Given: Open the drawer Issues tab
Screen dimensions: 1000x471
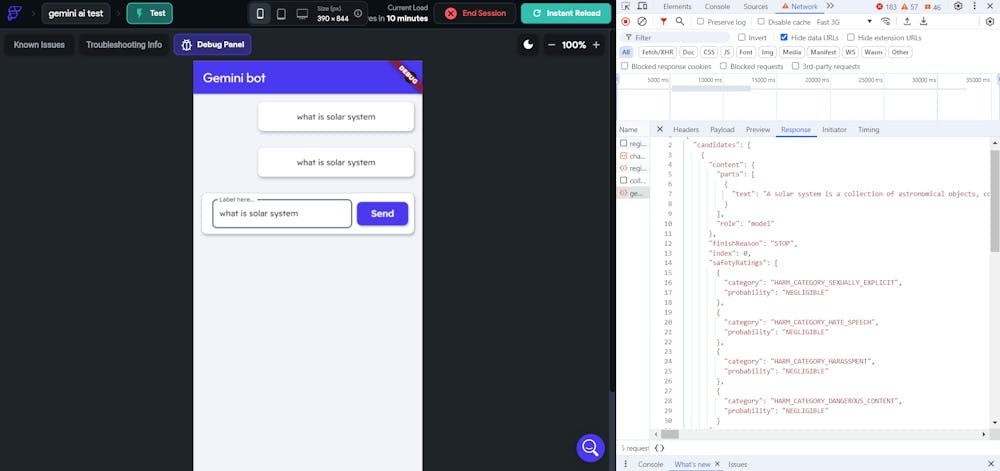Looking at the screenshot, I should point(738,464).
